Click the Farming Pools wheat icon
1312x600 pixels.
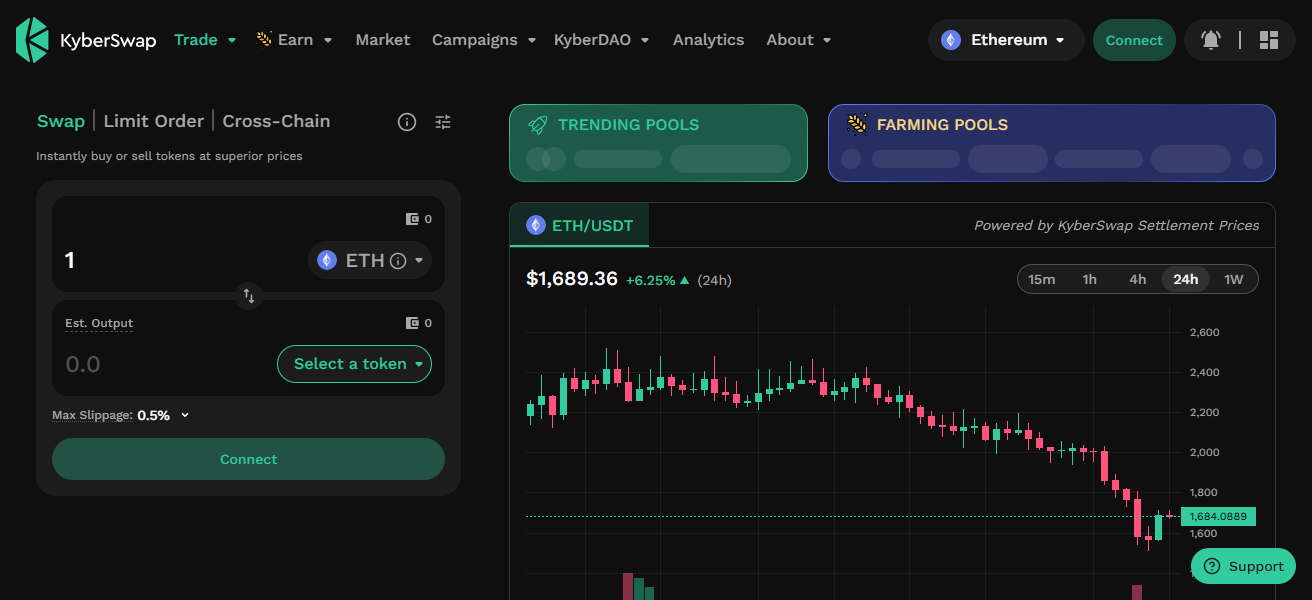click(x=857, y=125)
